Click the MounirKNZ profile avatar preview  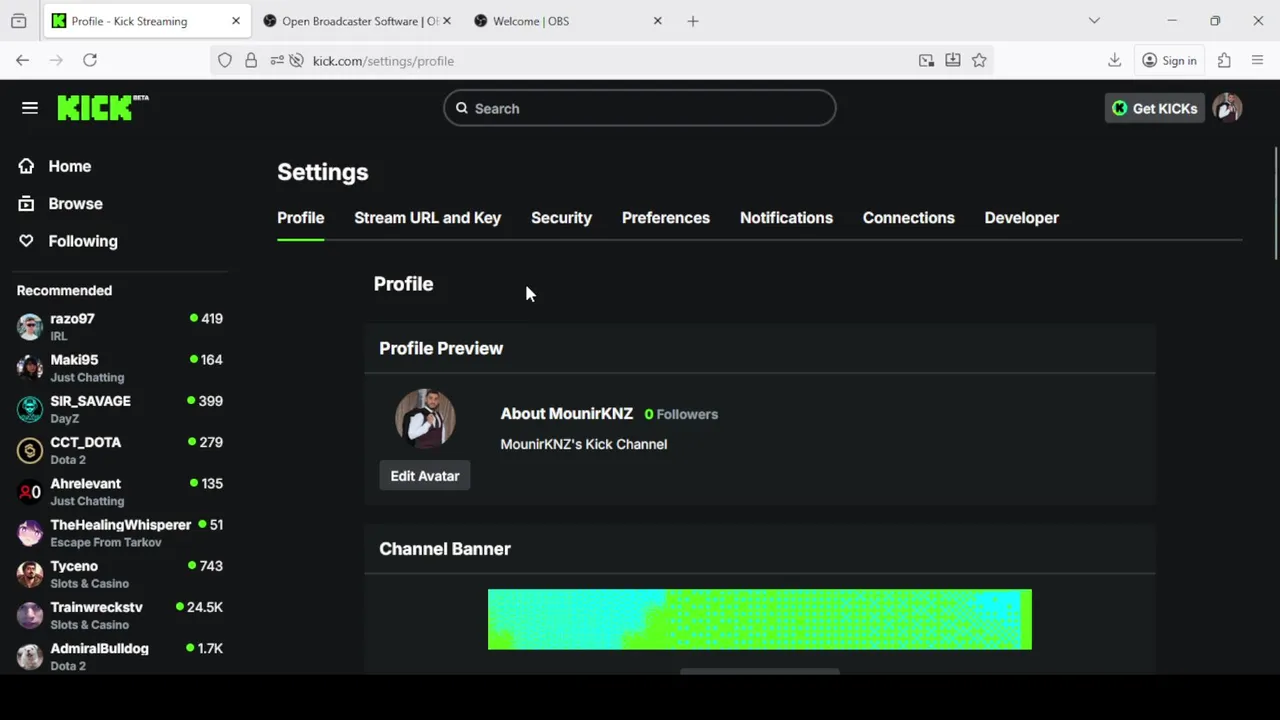(425, 418)
